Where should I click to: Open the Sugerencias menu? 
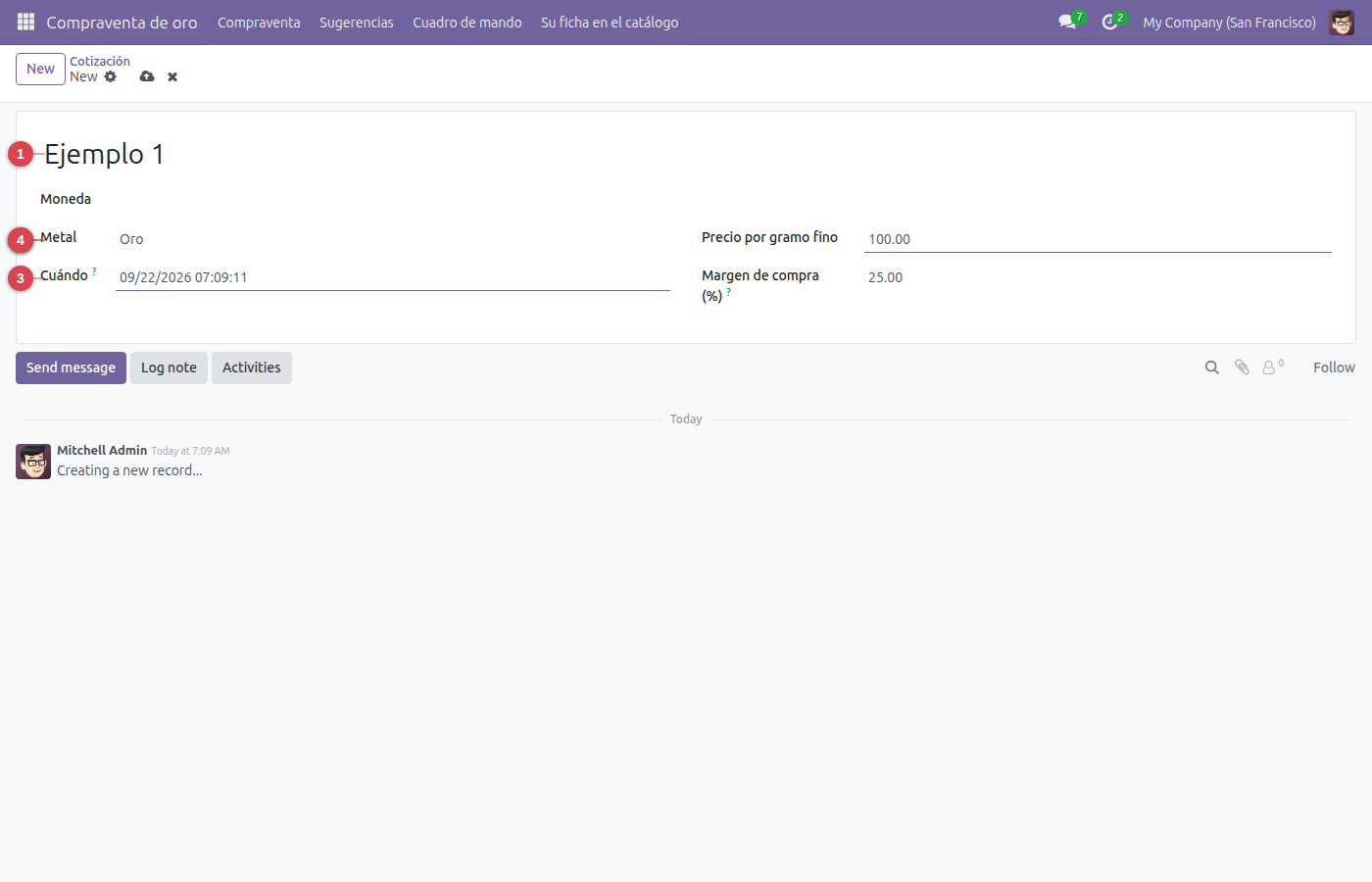click(357, 22)
